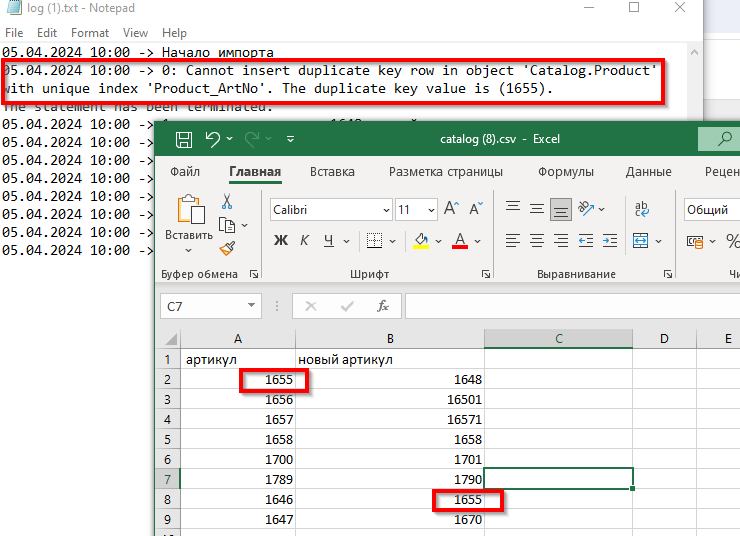The image size is (740, 536).
Task: Click the Merge and Center cells icon
Action: click(x=641, y=241)
